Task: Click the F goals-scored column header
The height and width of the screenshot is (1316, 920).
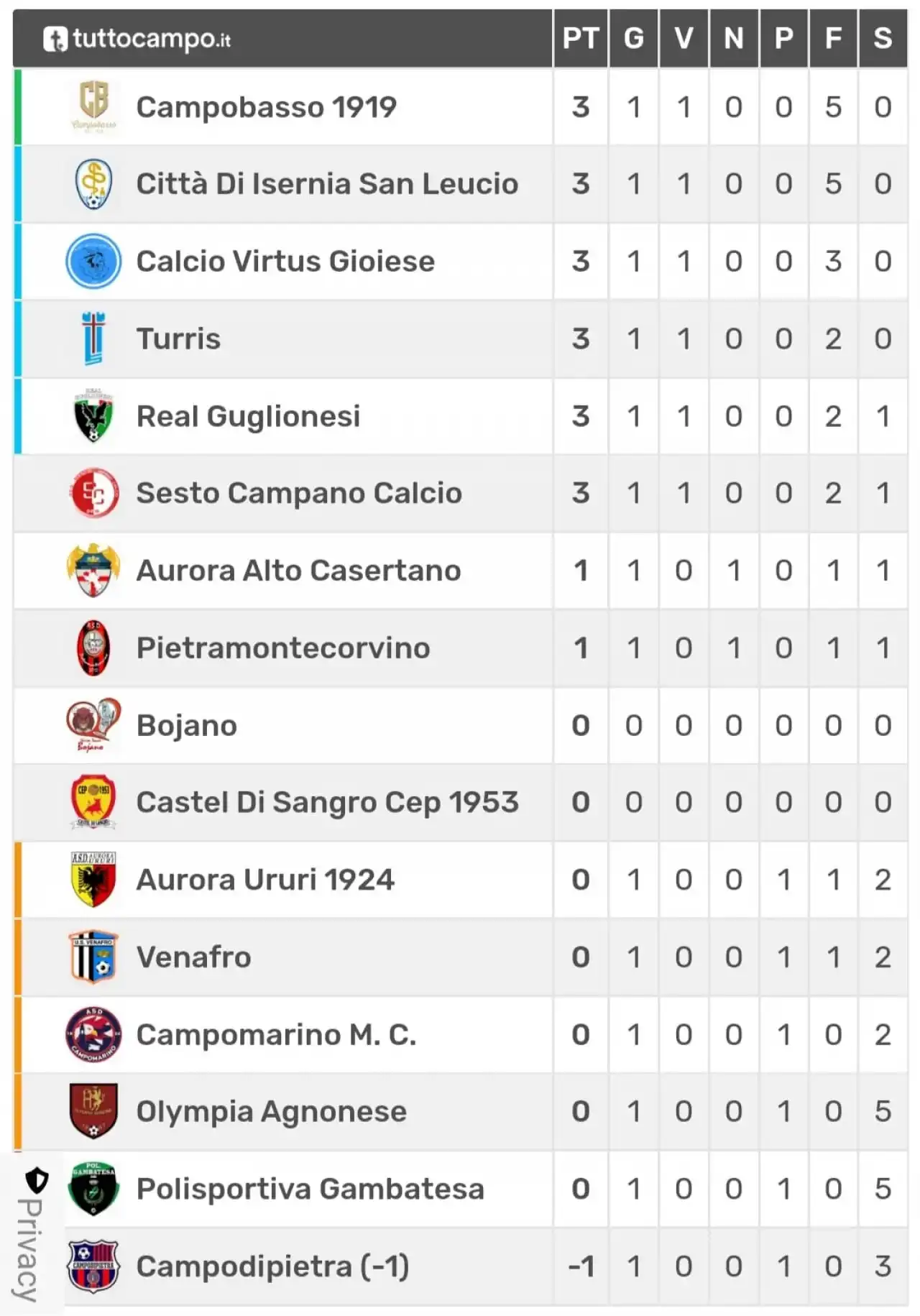Action: tap(833, 38)
